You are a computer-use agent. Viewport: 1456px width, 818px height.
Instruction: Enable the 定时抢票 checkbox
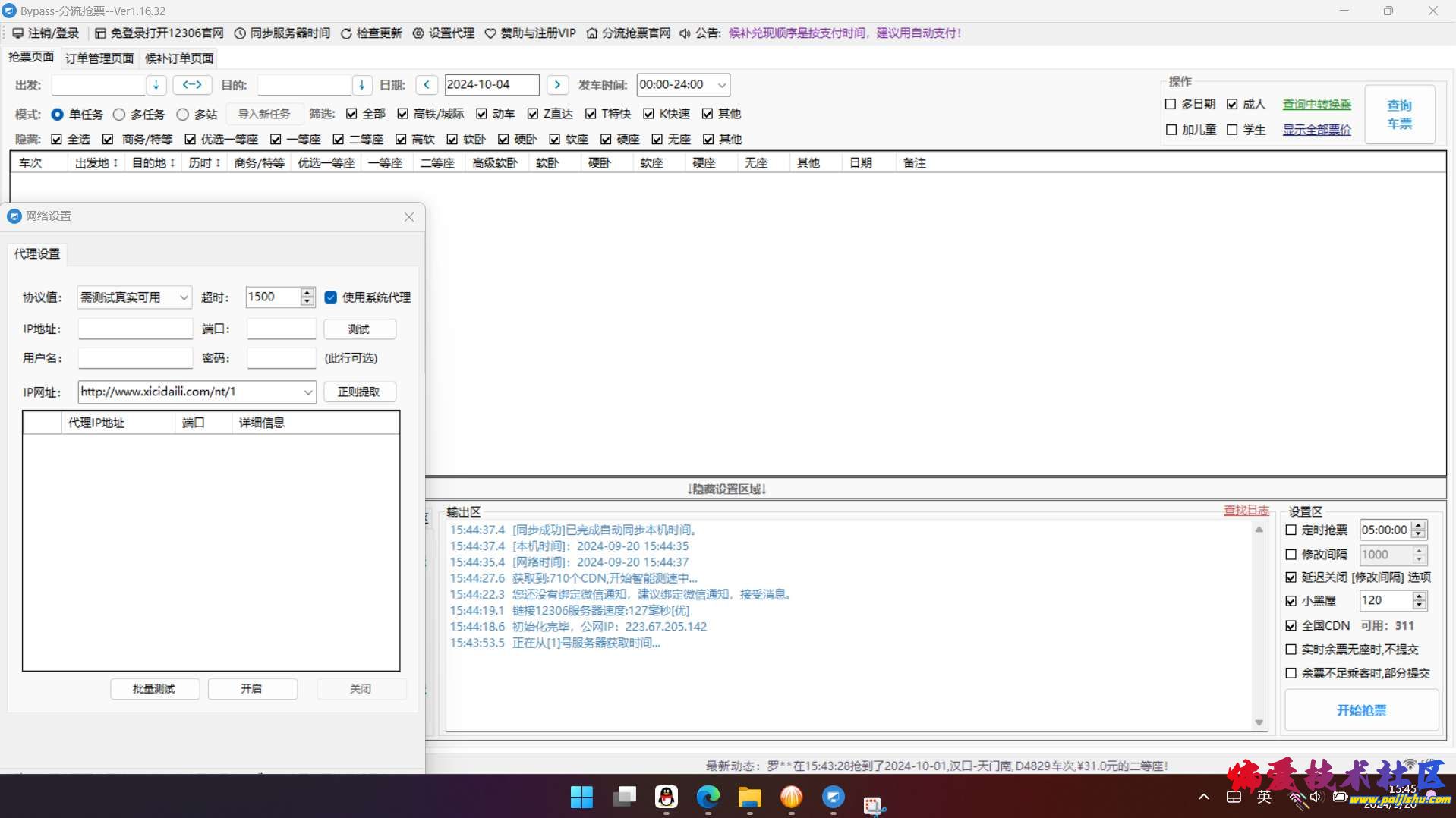[1291, 530]
